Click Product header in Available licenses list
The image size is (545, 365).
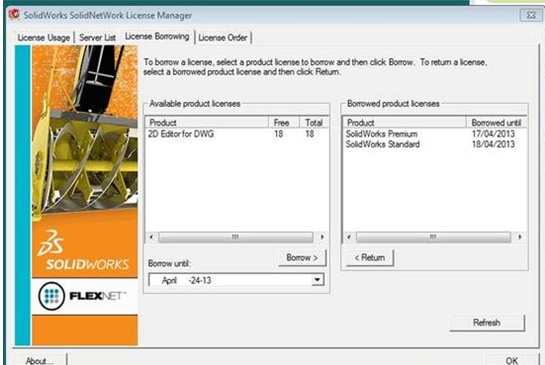pos(207,122)
